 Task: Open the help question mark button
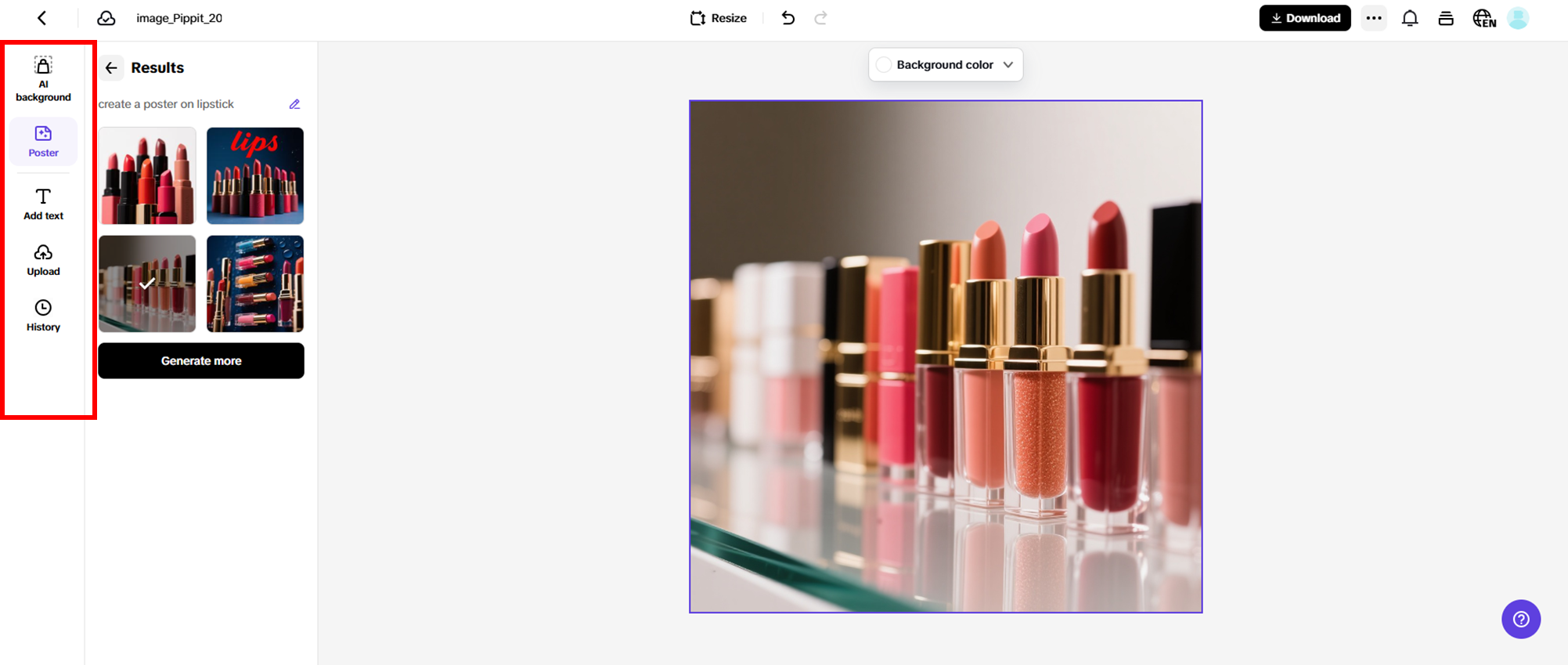click(x=1521, y=620)
